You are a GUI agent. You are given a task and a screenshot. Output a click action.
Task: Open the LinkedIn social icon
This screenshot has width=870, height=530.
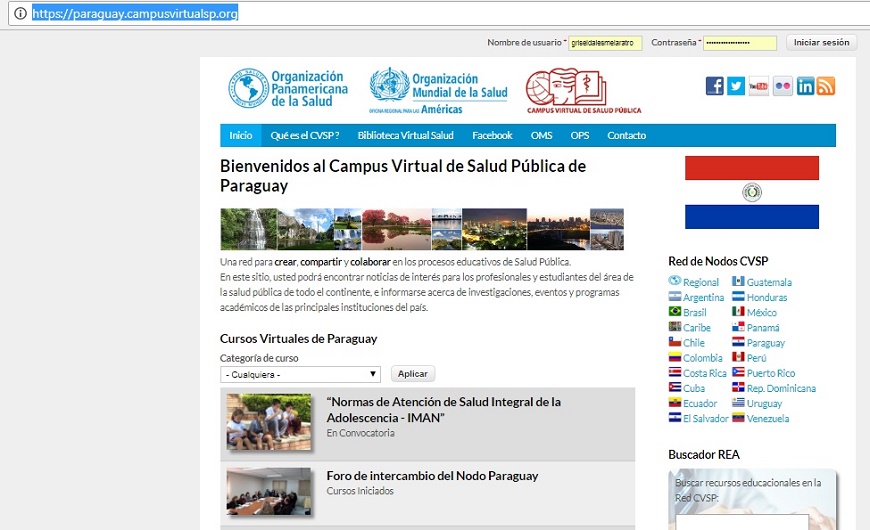[x=805, y=86]
